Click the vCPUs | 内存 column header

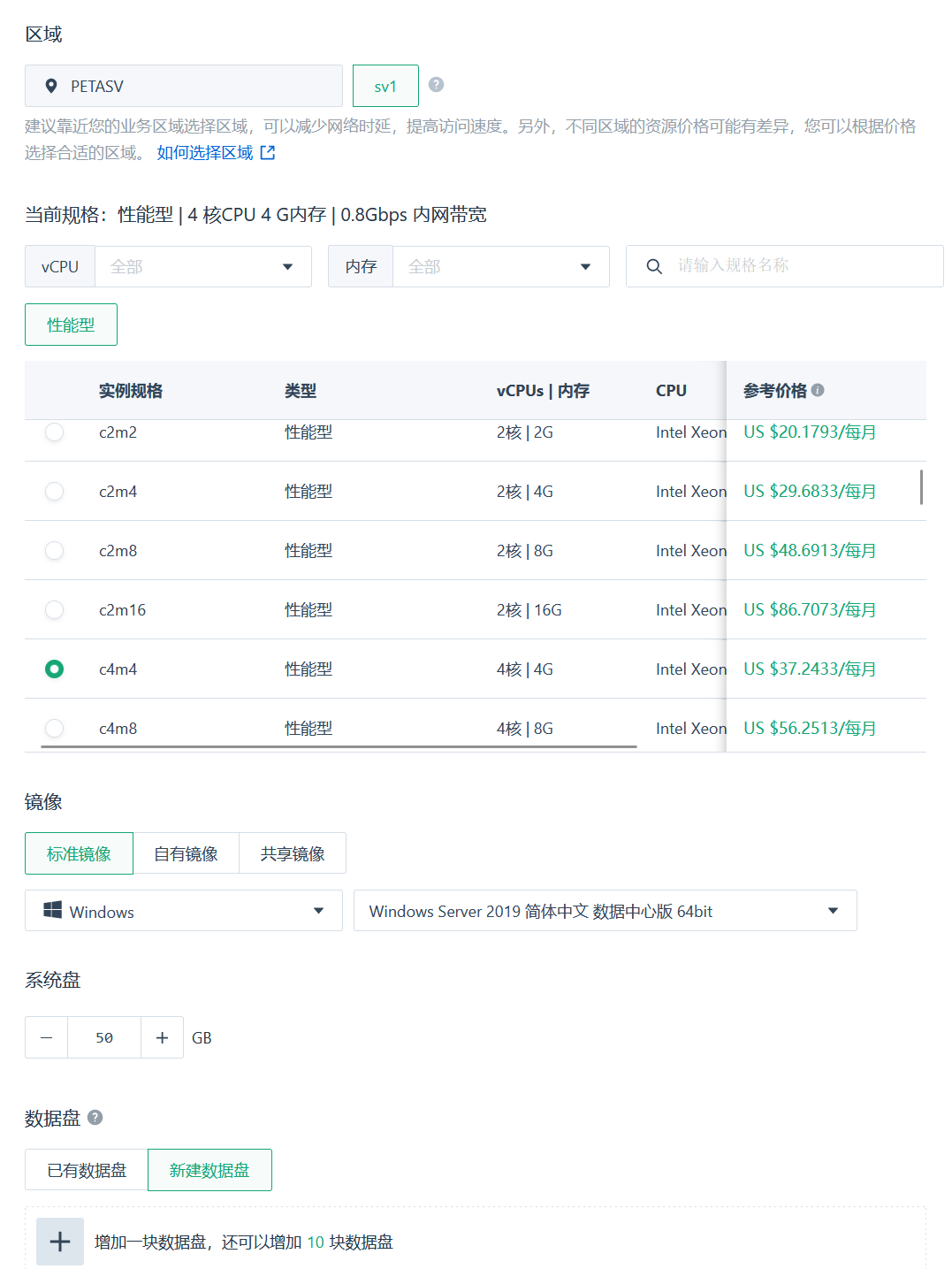(x=543, y=390)
